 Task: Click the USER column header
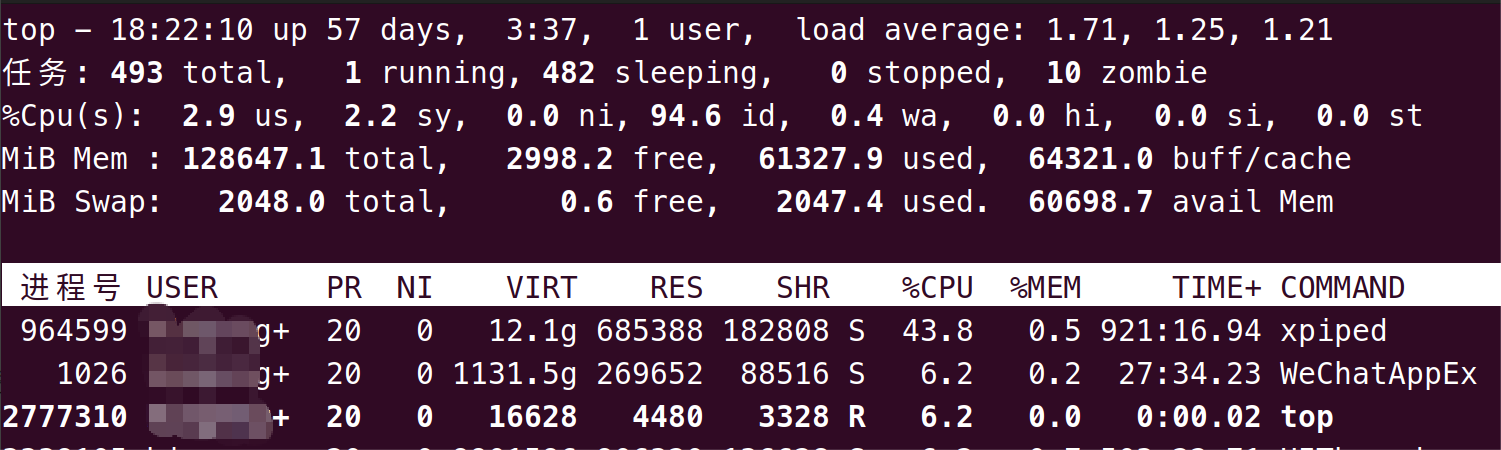pyautogui.click(x=182, y=288)
